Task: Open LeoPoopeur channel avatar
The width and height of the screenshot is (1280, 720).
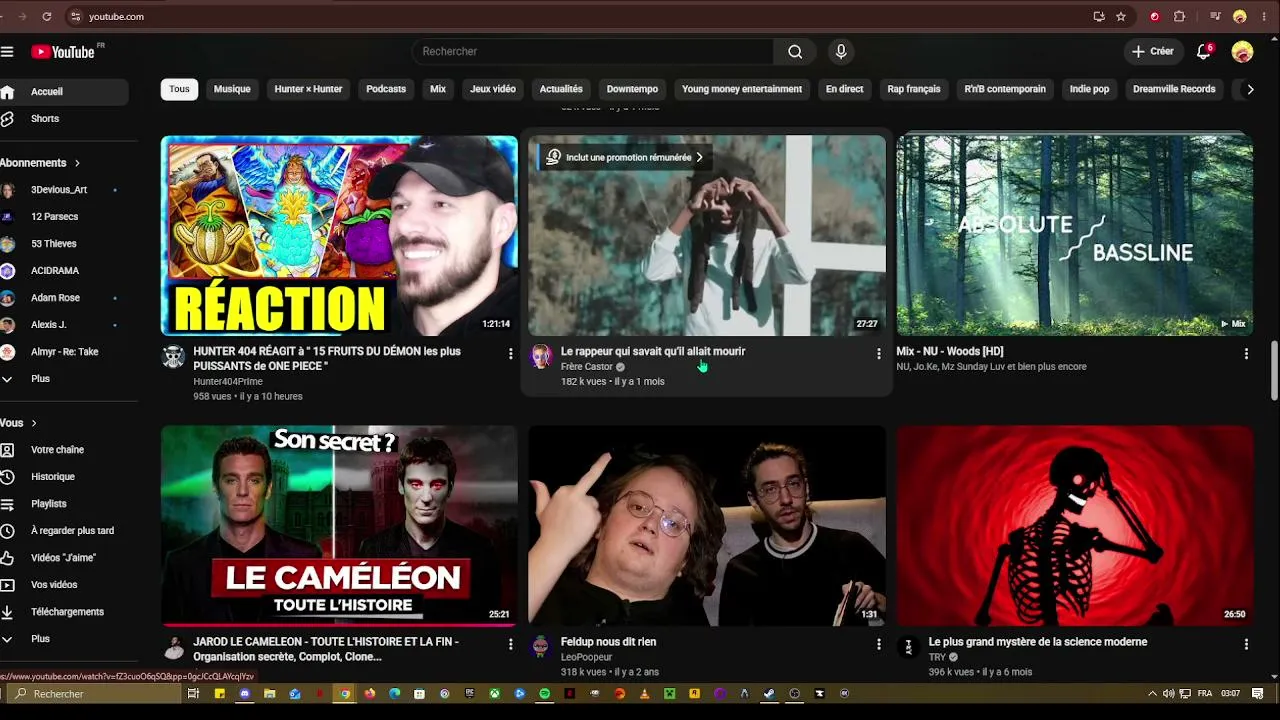Action: tap(541, 648)
